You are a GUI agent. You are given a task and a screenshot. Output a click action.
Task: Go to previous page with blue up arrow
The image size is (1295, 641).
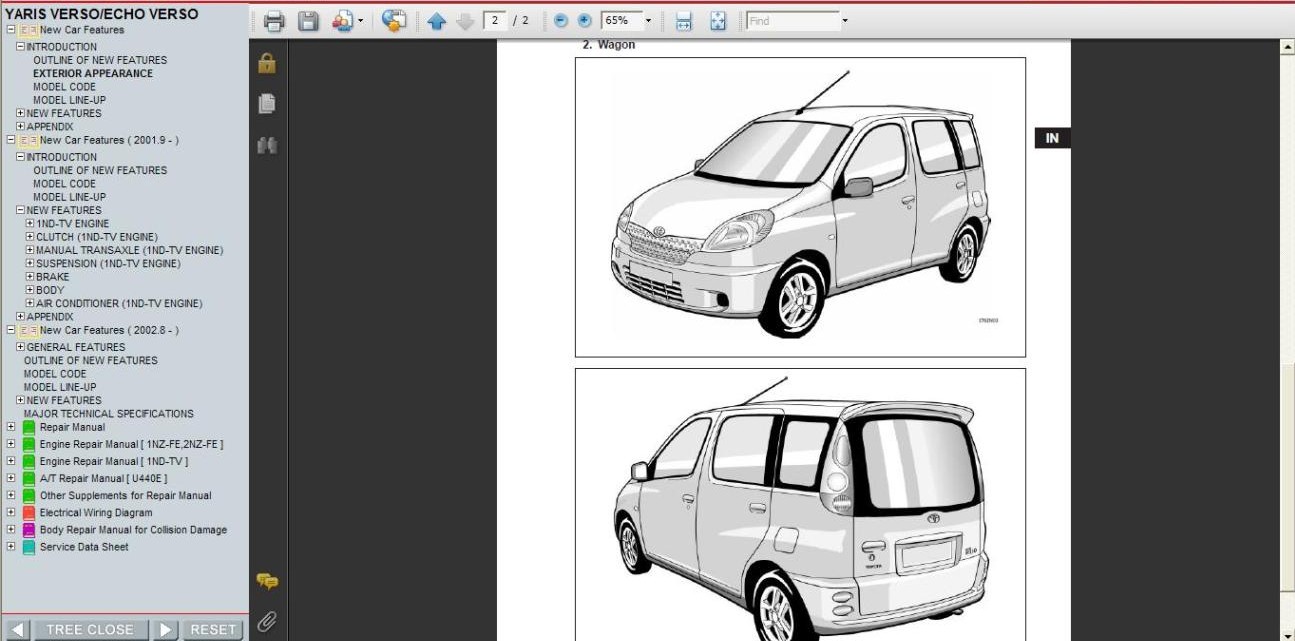coord(436,21)
